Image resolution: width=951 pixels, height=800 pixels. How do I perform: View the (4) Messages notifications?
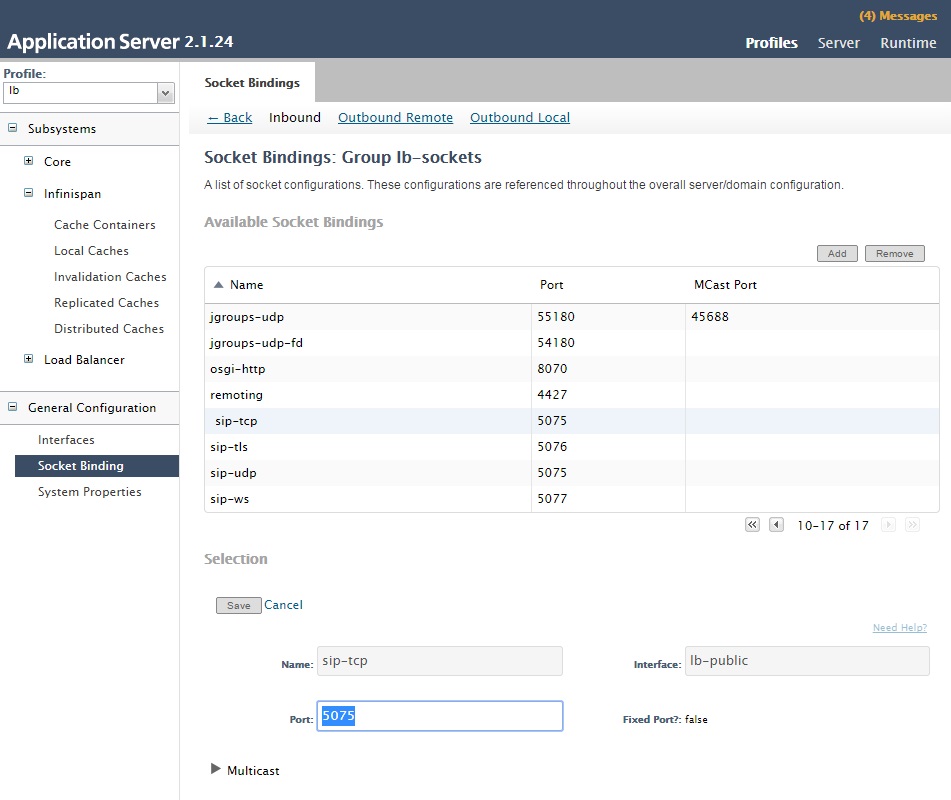(x=898, y=16)
